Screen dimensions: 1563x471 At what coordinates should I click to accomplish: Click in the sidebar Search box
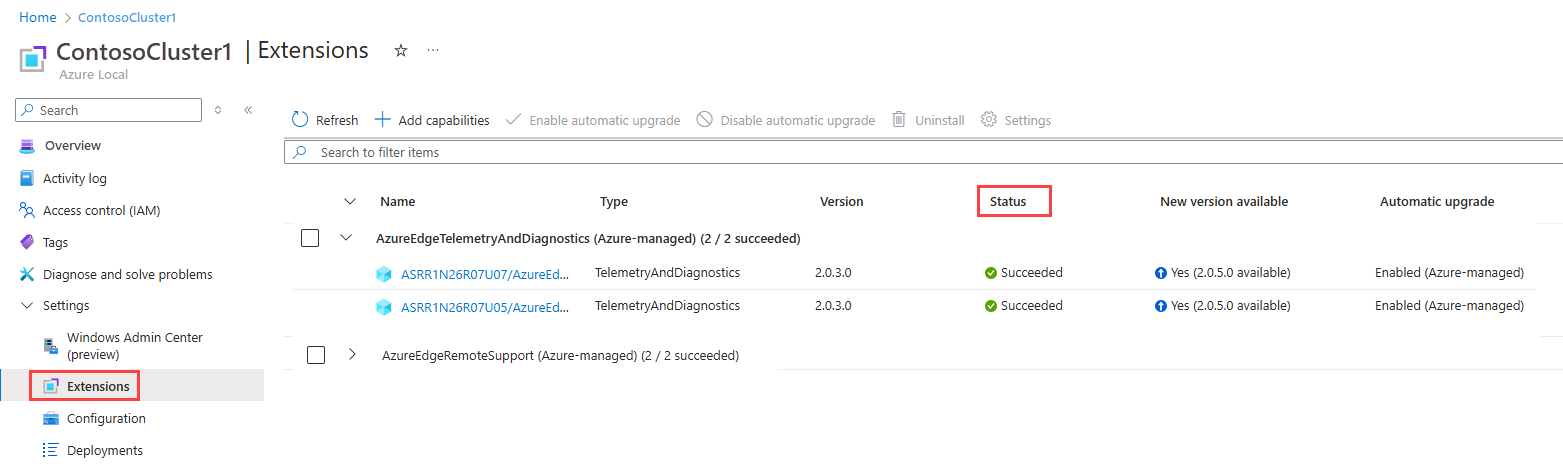coord(110,110)
